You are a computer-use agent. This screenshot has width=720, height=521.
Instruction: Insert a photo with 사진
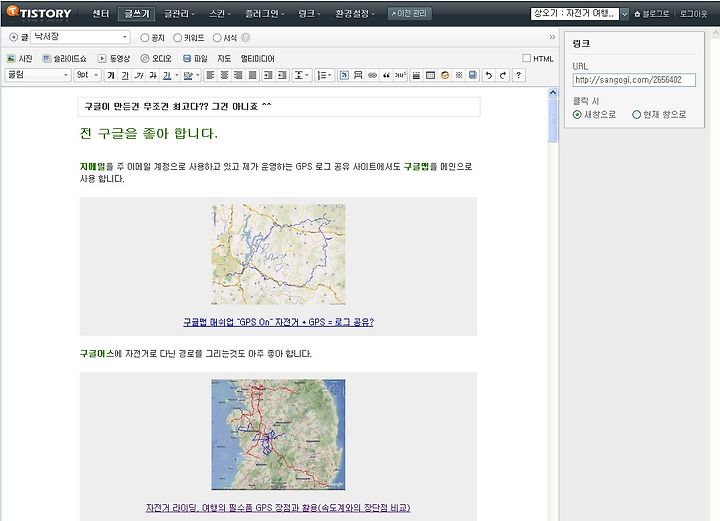tap(20, 58)
